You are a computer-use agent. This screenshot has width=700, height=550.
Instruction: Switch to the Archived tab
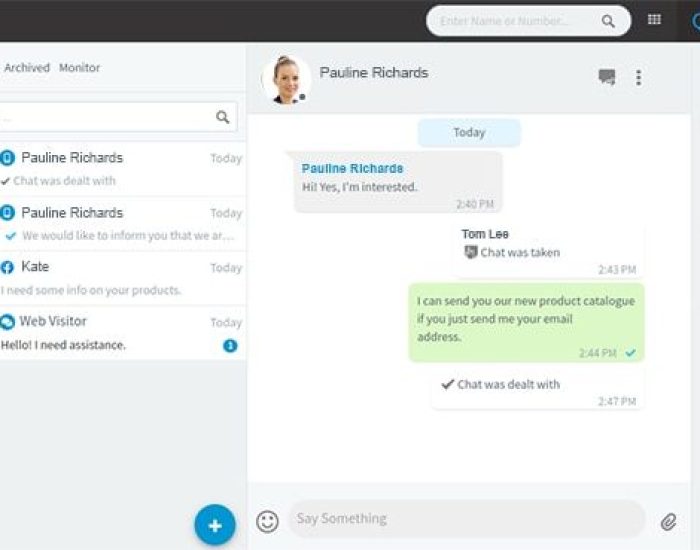coord(27,68)
